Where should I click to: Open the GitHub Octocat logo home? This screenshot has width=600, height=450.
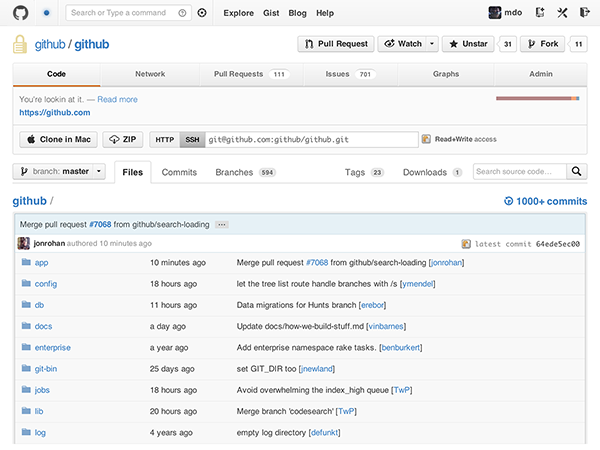pos(21,13)
